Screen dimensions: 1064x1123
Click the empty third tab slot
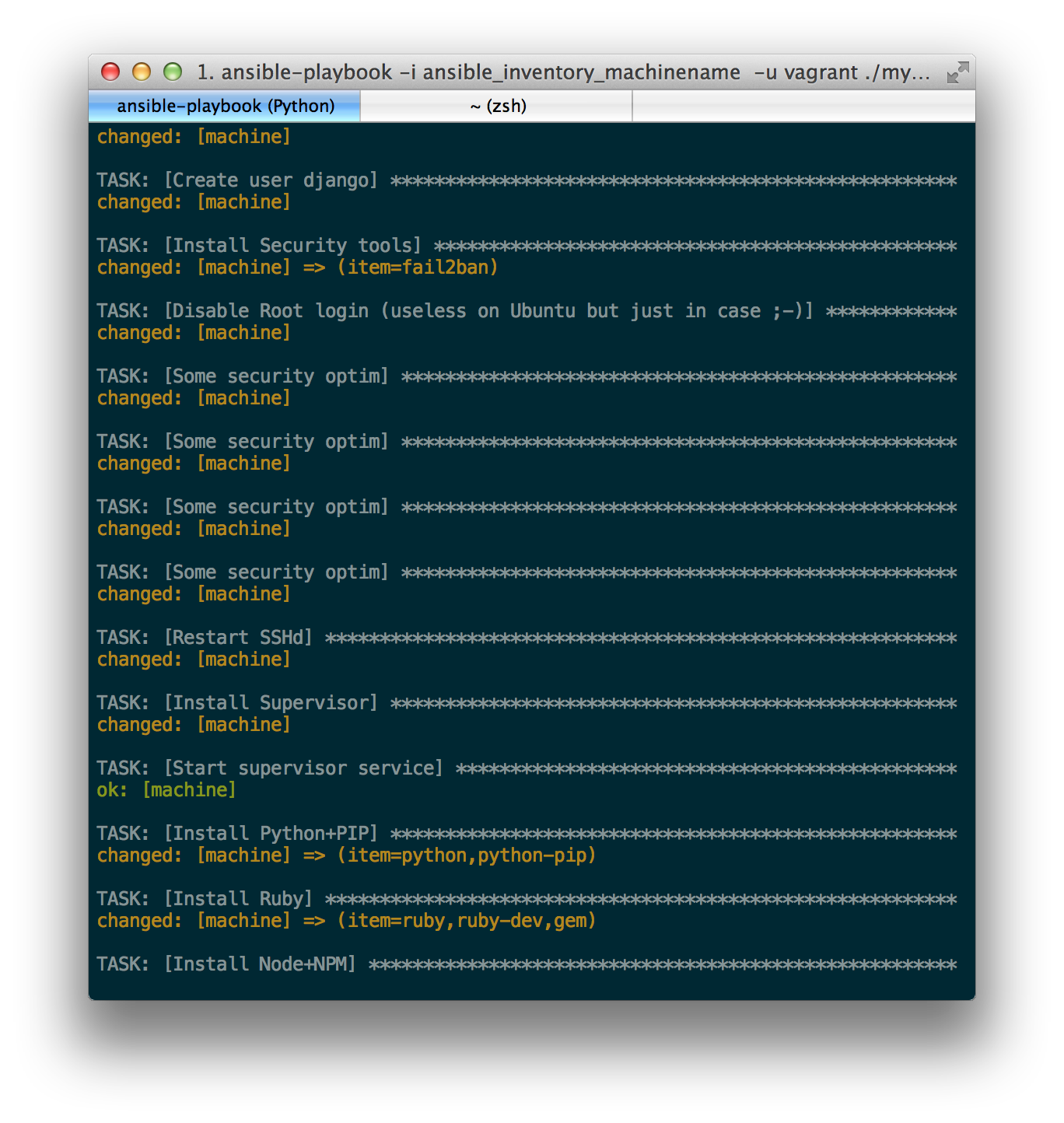[x=801, y=106]
